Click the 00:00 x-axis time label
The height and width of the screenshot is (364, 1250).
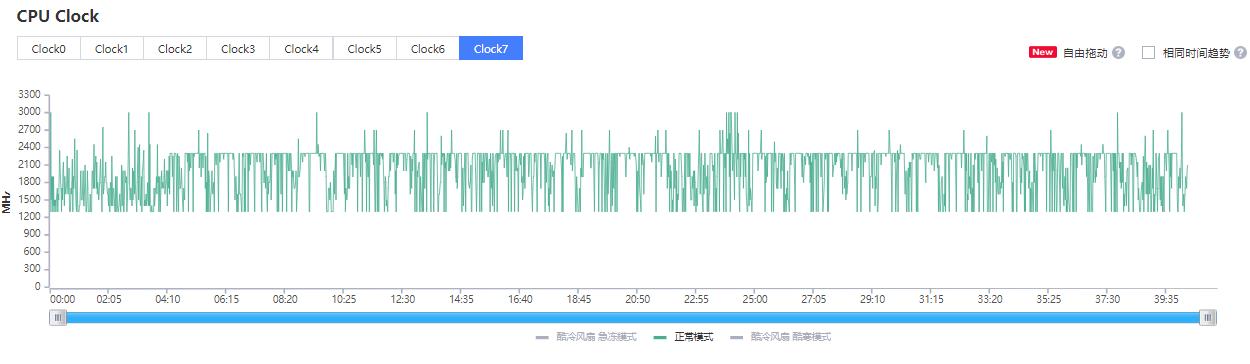[63, 299]
